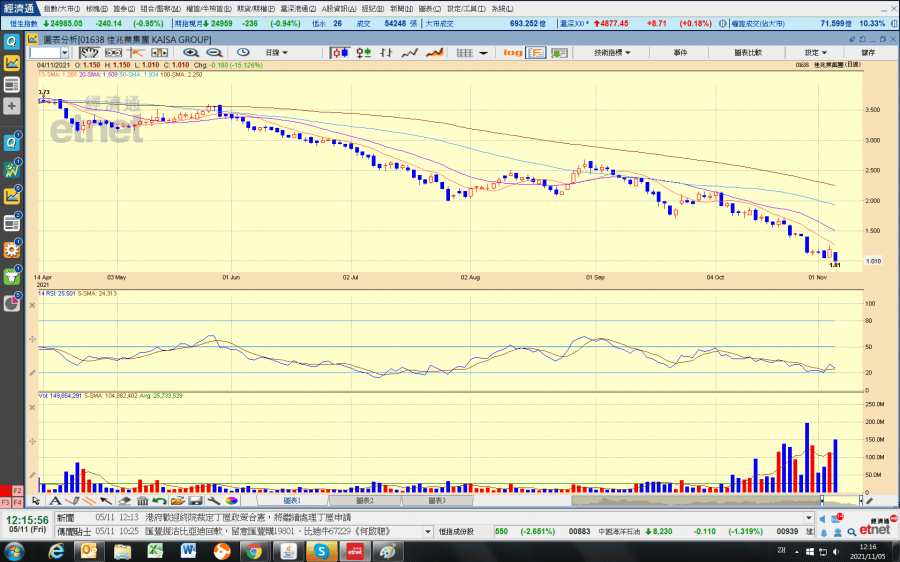Click the 圖表比較 chart compare button

click(747, 52)
